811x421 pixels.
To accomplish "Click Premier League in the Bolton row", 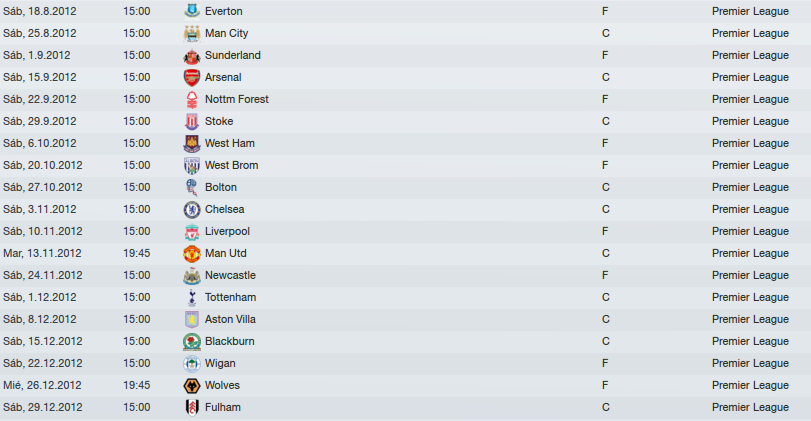I will pos(750,187).
